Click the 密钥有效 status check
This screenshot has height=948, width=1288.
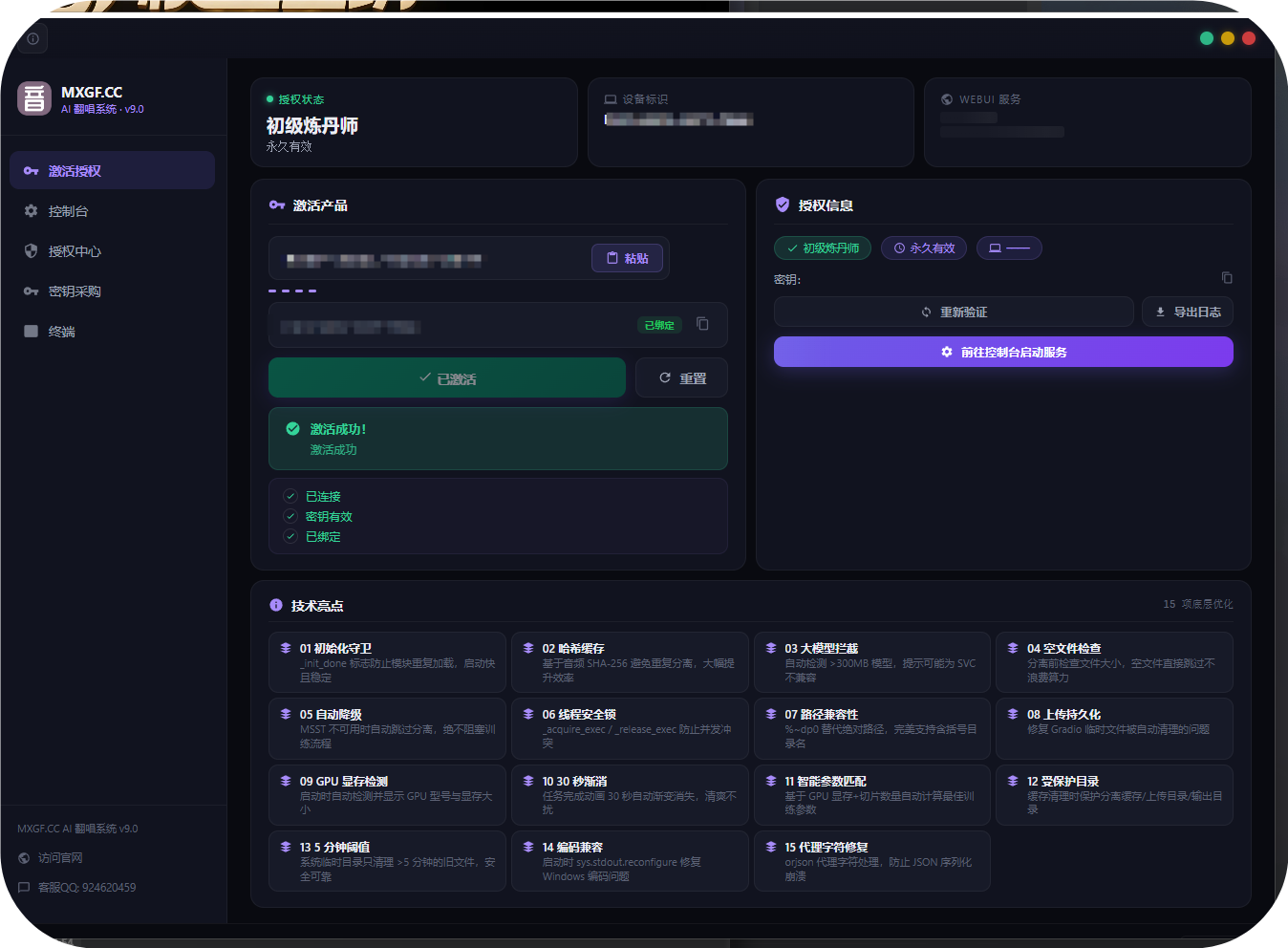pos(290,516)
